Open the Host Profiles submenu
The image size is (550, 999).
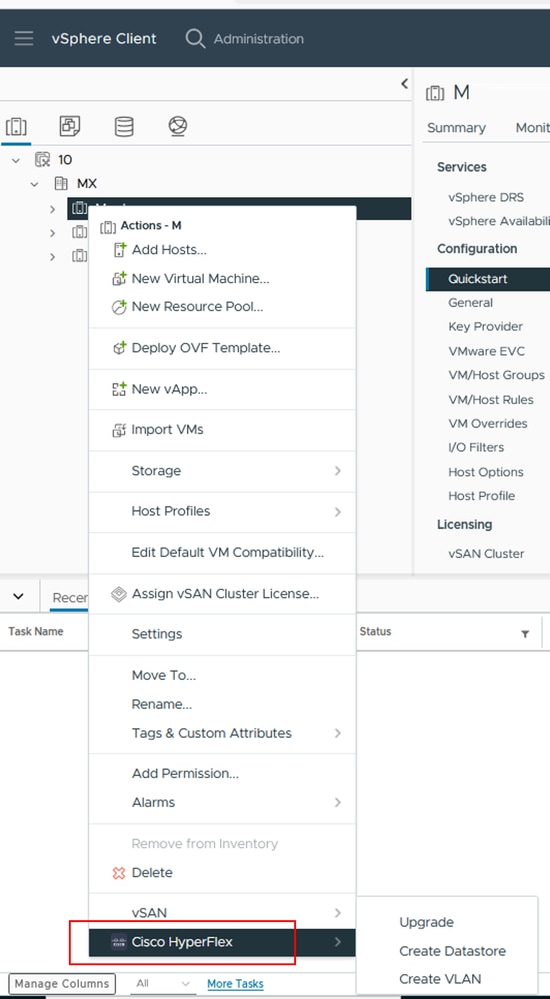[222, 511]
